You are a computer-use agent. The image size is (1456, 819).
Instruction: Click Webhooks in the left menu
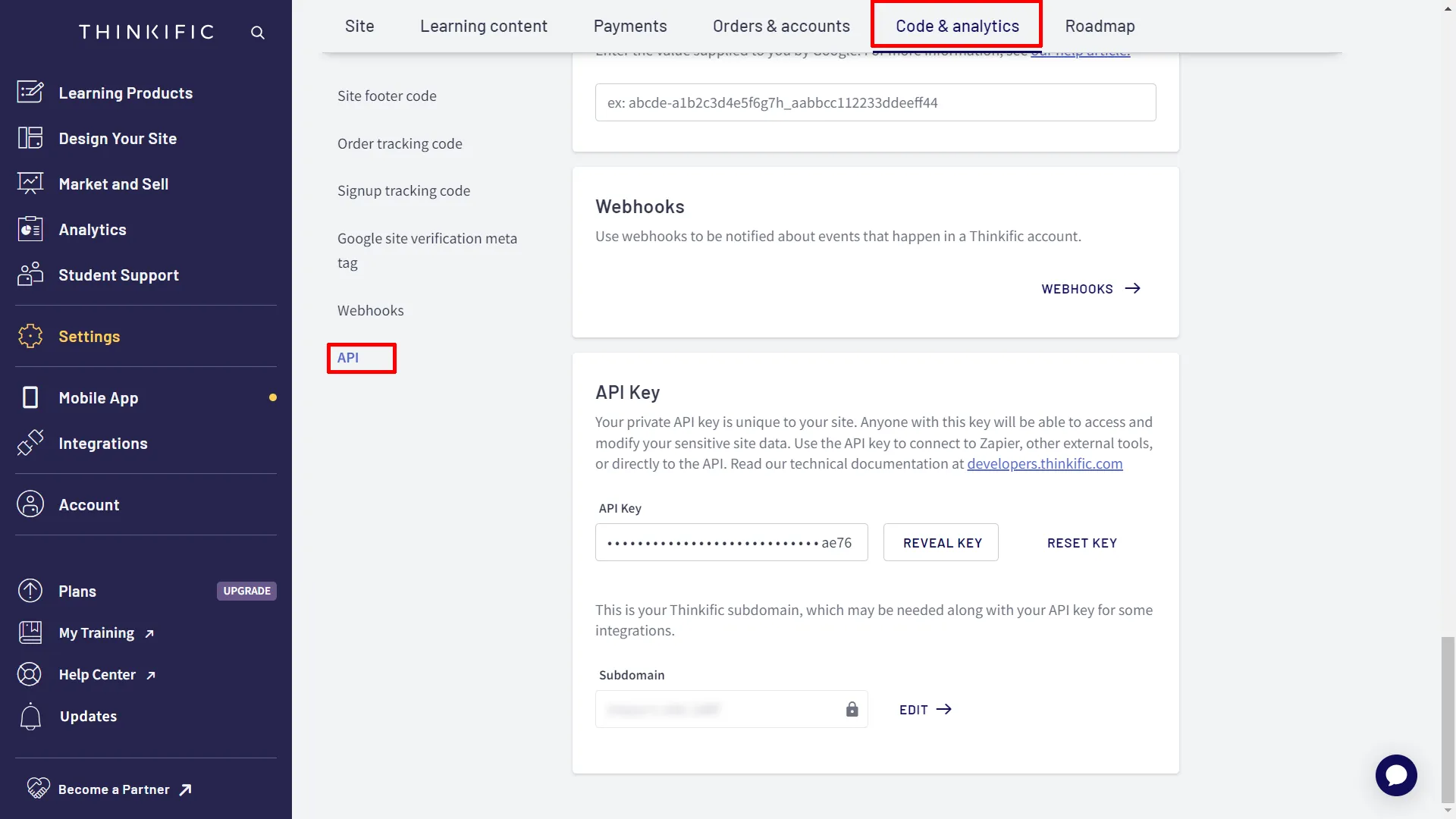pos(370,310)
